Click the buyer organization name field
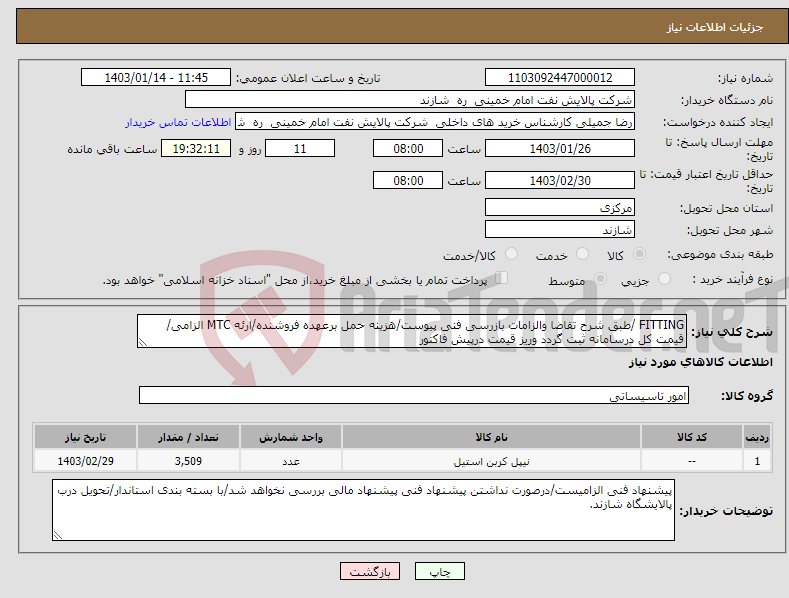This screenshot has width=789, height=598. coord(410,100)
